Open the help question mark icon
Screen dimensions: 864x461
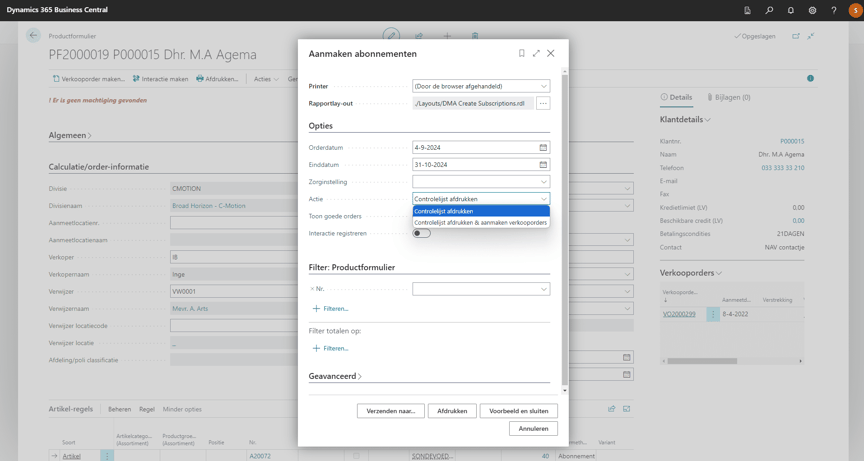(x=834, y=10)
